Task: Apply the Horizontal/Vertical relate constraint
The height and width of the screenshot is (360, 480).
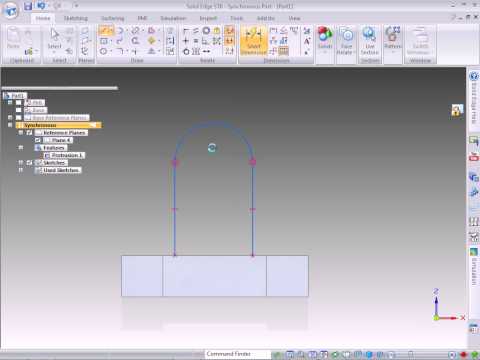Action: click(186, 41)
